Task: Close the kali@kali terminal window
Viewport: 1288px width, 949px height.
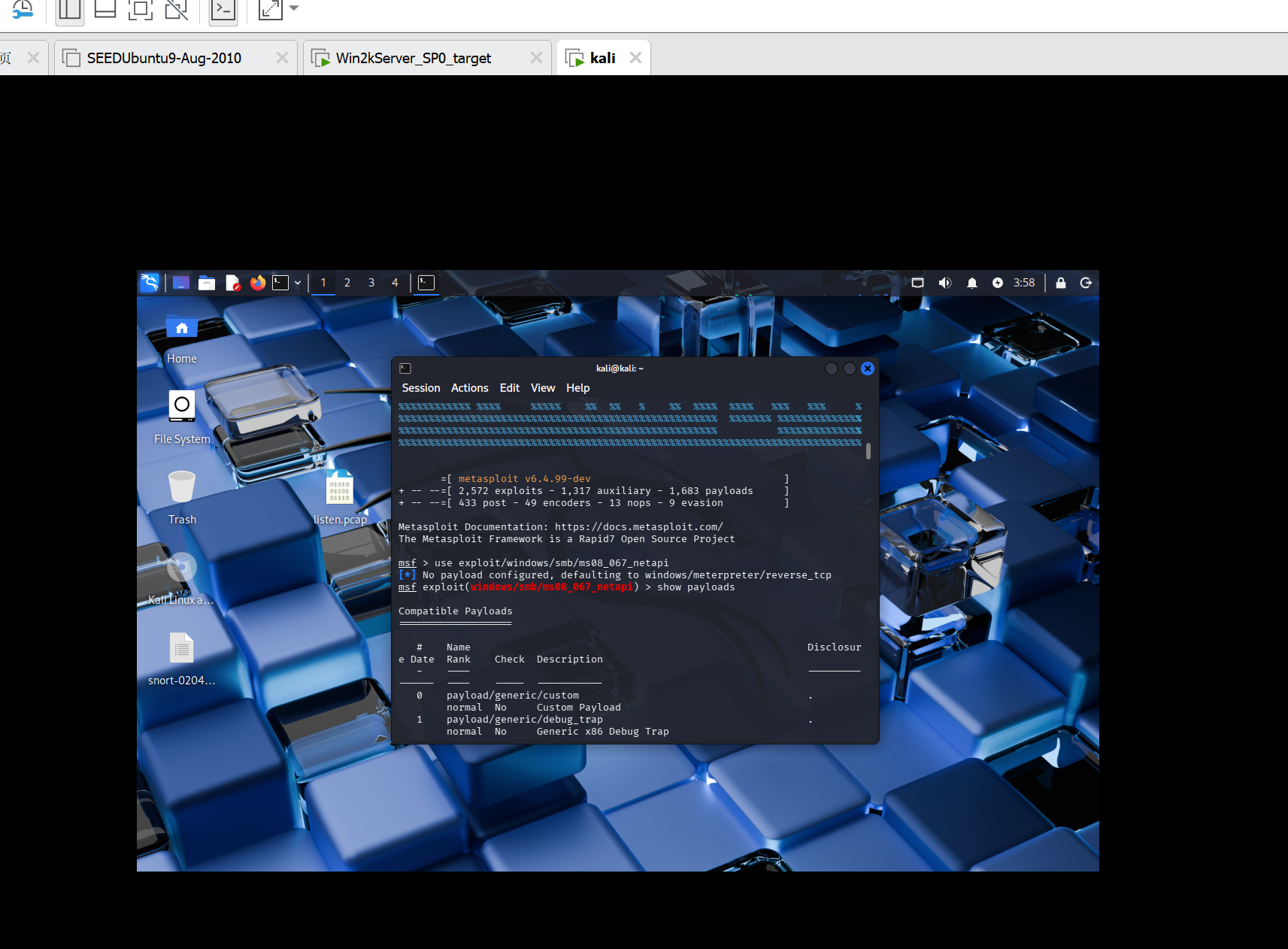Action: [x=868, y=368]
